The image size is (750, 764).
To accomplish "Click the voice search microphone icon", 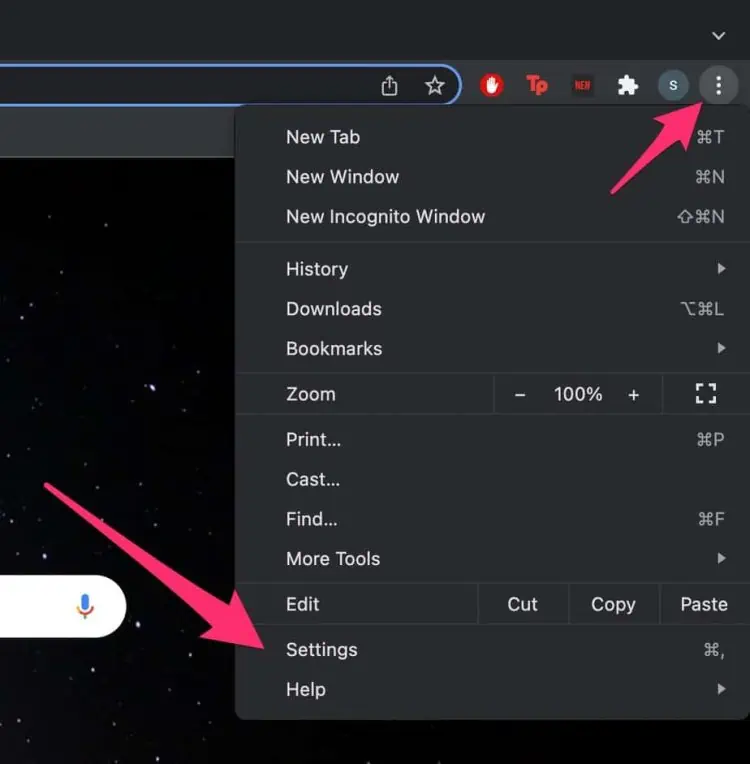I will pos(85,606).
